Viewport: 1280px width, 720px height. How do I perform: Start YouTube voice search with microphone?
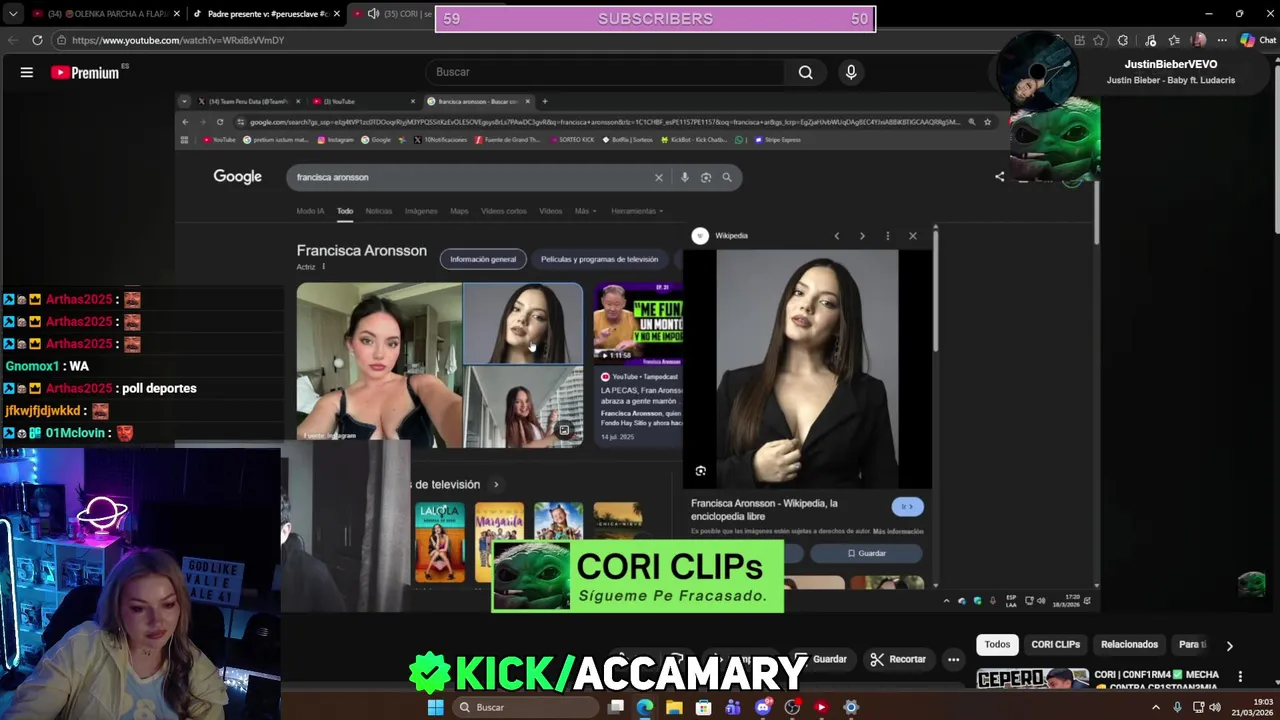[851, 72]
